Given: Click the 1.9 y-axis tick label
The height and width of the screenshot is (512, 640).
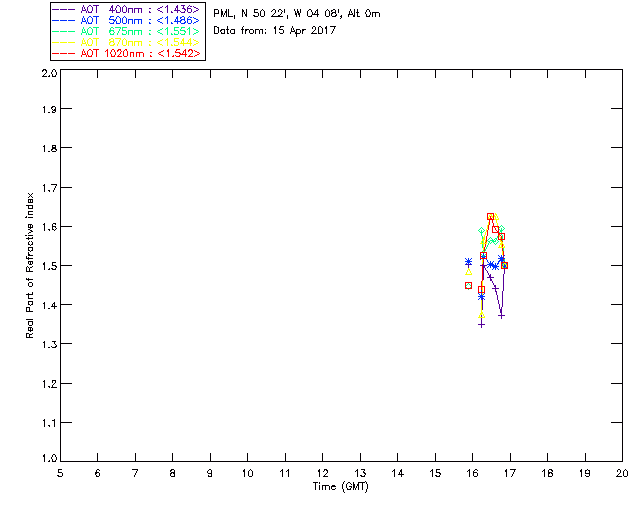Looking at the screenshot, I should click(x=49, y=109).
